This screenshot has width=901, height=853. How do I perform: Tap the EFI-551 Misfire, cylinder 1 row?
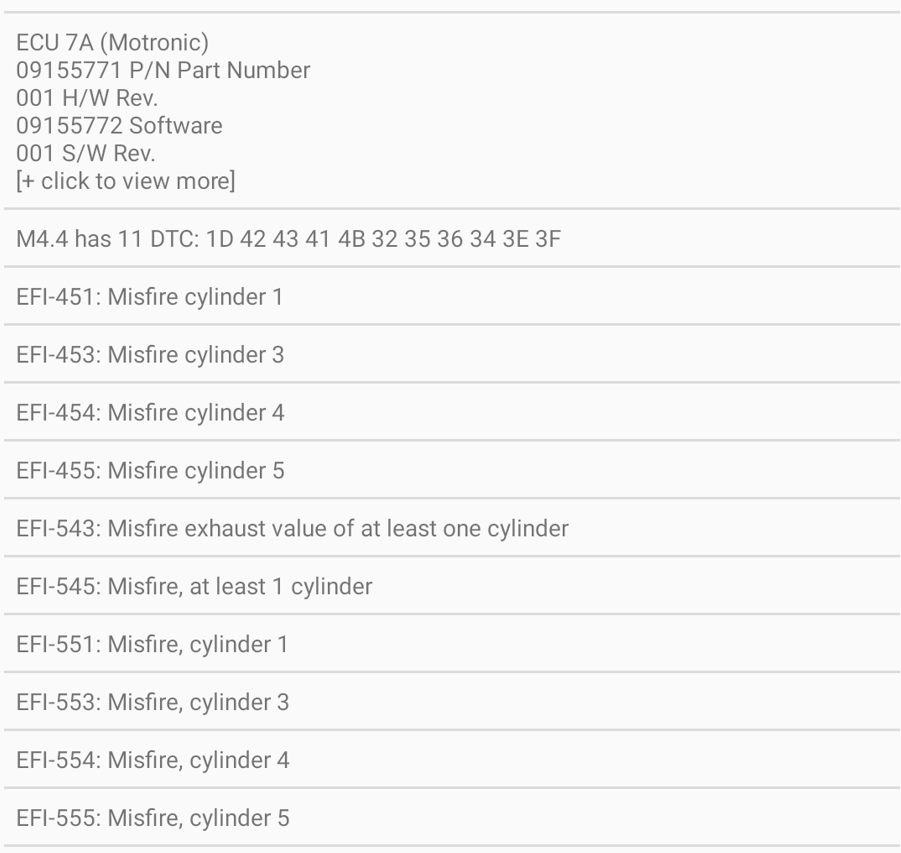click(x=152, y=644)
